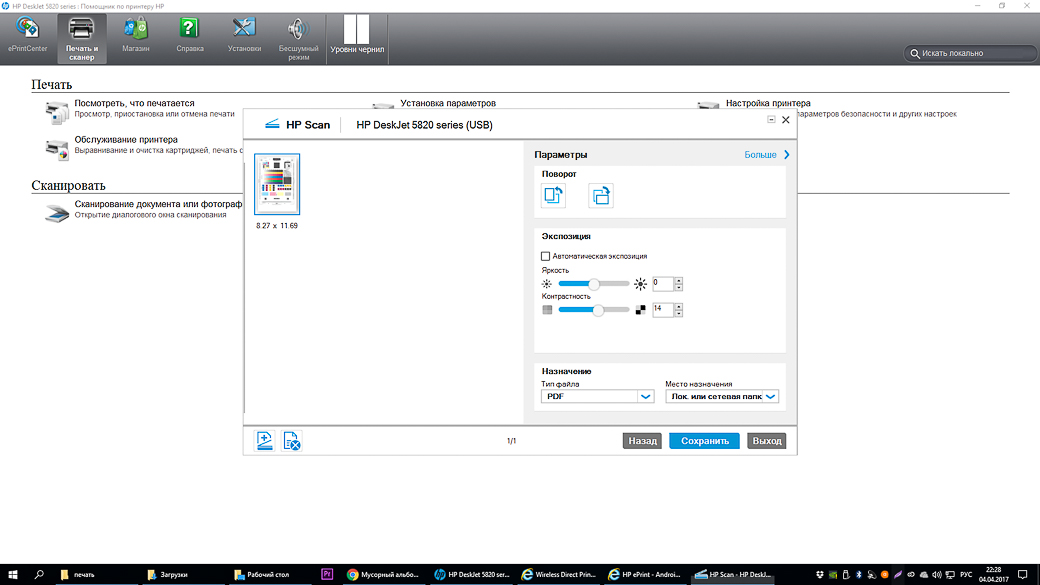The image size is (1040, 585).
Task: Switch to Wireless Direct Print browser window
Action: (x=560, y=574)
